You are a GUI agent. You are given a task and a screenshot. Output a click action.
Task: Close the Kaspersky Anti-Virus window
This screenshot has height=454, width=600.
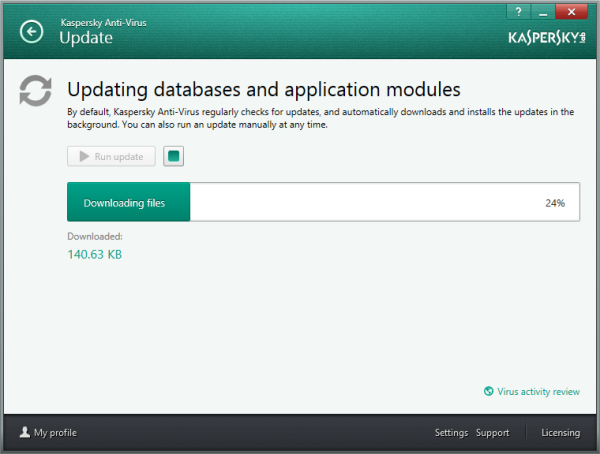tap(571, 11)
